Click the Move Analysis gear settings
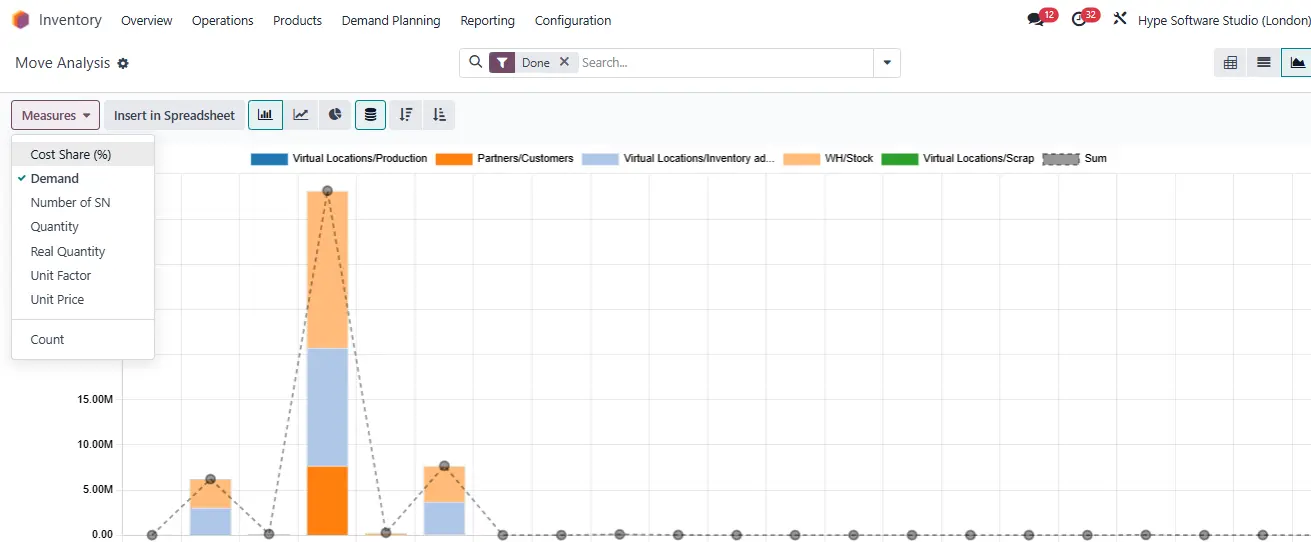 (123, 63)
